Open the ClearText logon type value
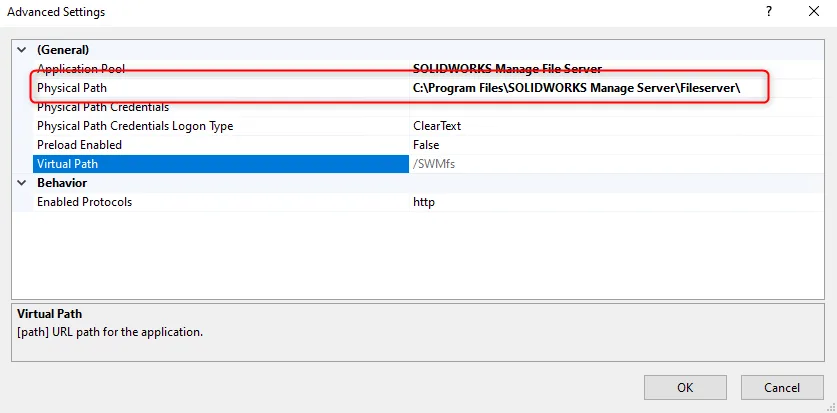 [437, 126]
